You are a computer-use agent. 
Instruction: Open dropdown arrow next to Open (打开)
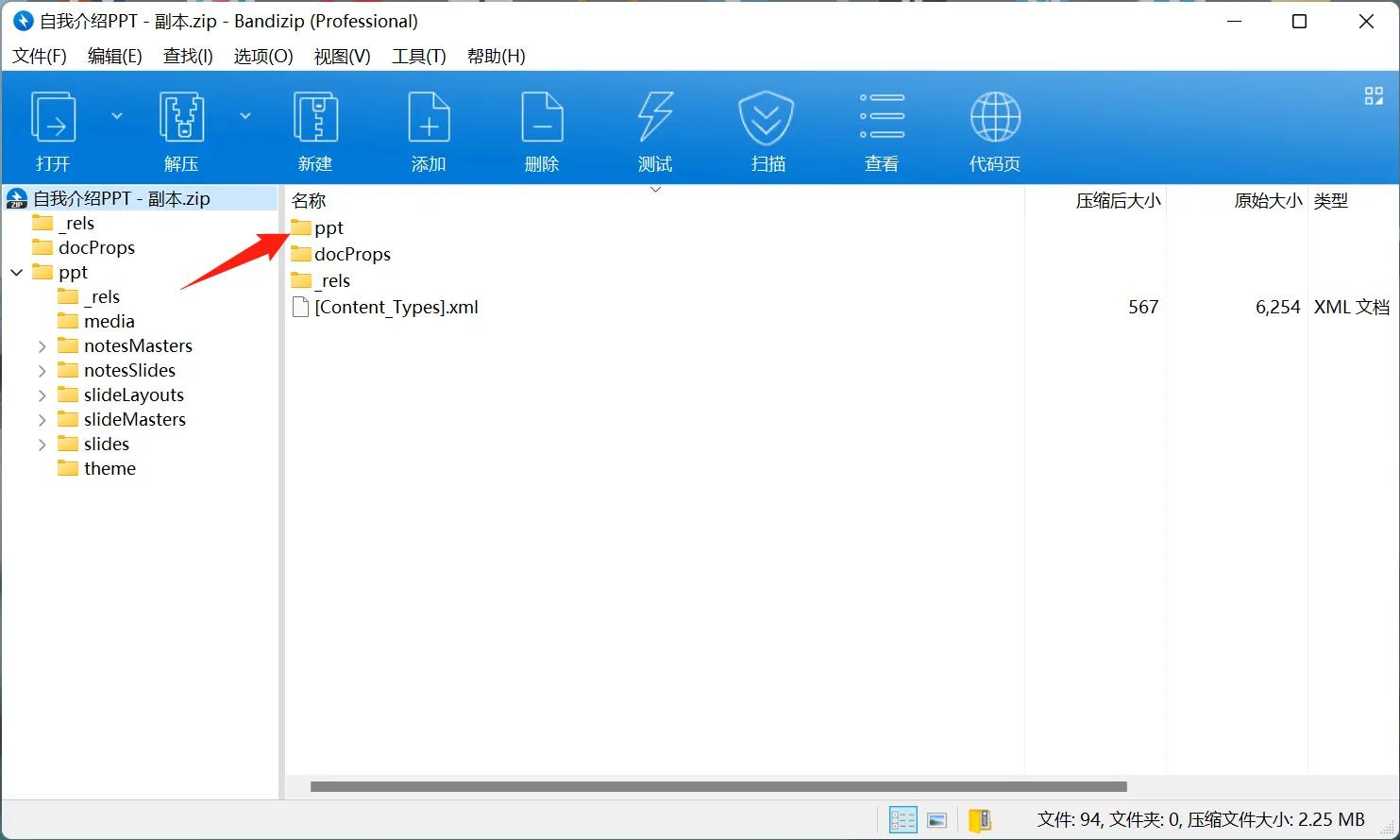[117, 116]
